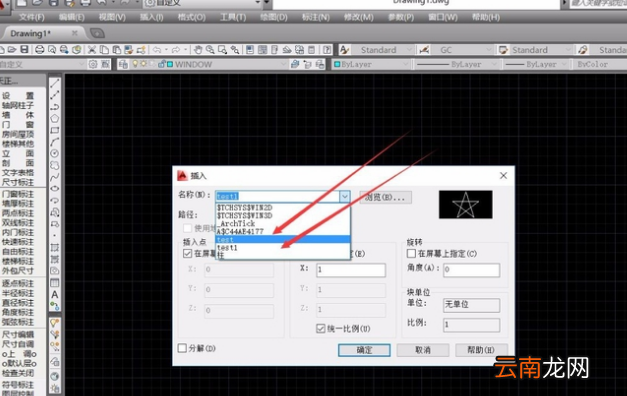Click the ByLayer color swatch square
627x396 pixels.
pos(337,64)
